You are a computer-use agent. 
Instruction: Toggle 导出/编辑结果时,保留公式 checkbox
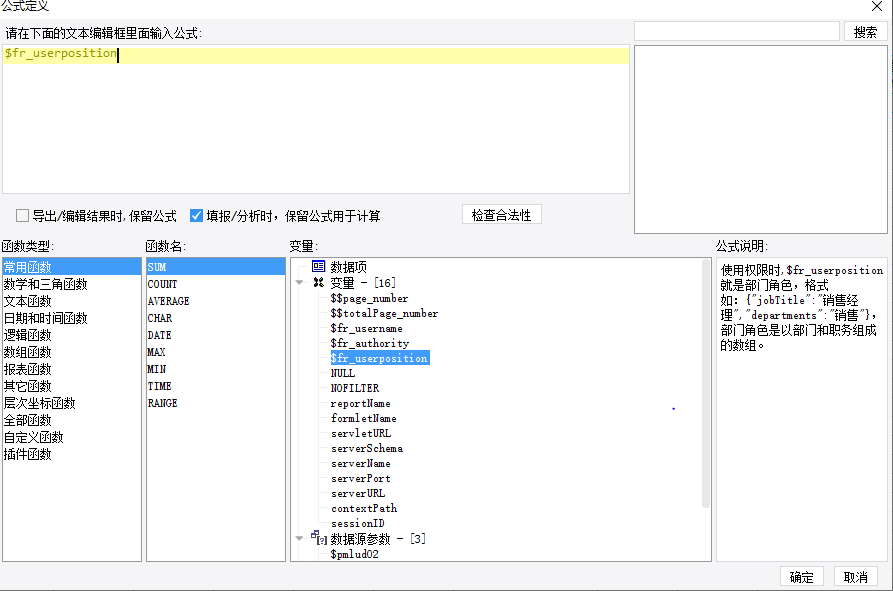pyautogui.click(x=22, y=216)
